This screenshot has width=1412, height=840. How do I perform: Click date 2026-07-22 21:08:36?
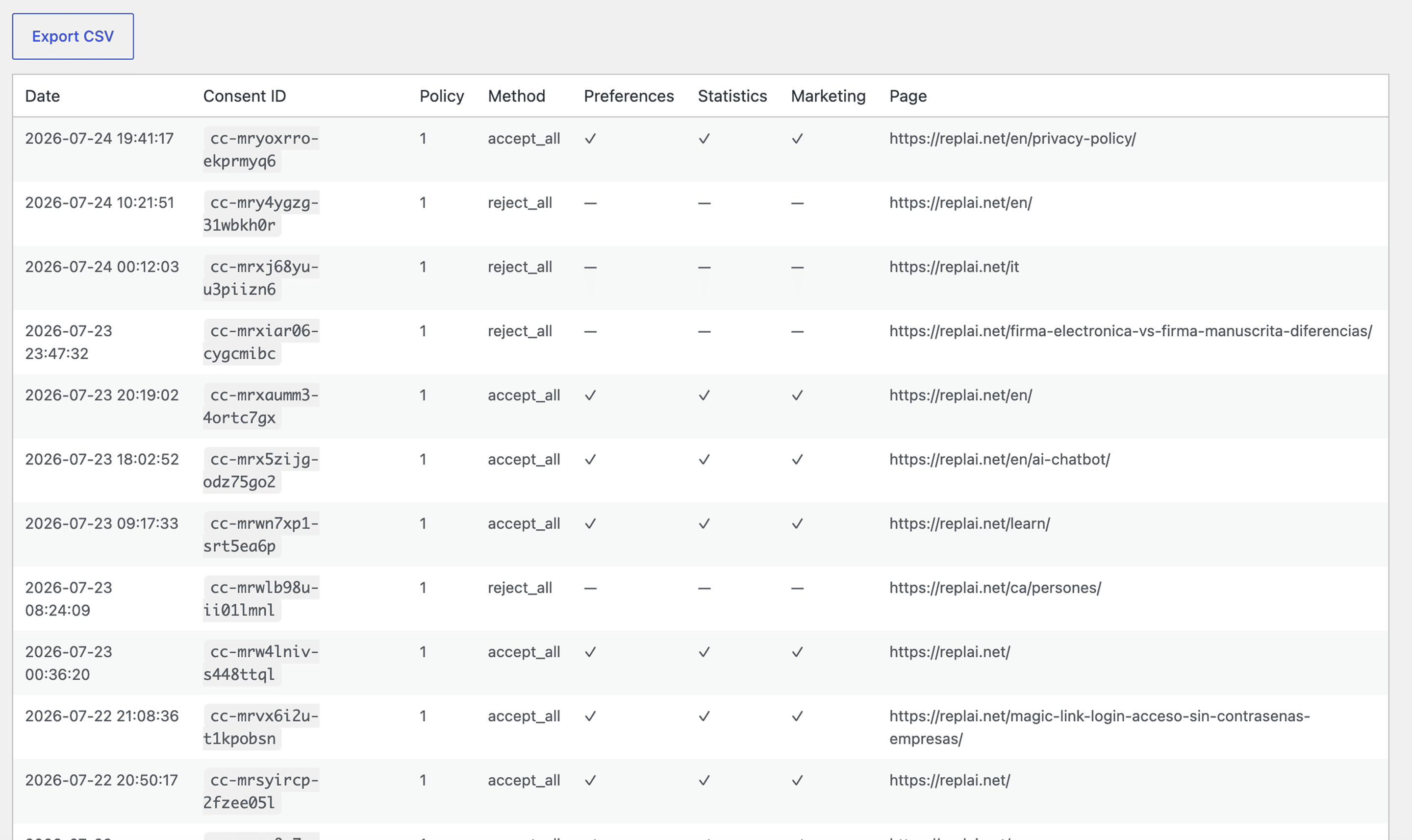tap(102, 716)
